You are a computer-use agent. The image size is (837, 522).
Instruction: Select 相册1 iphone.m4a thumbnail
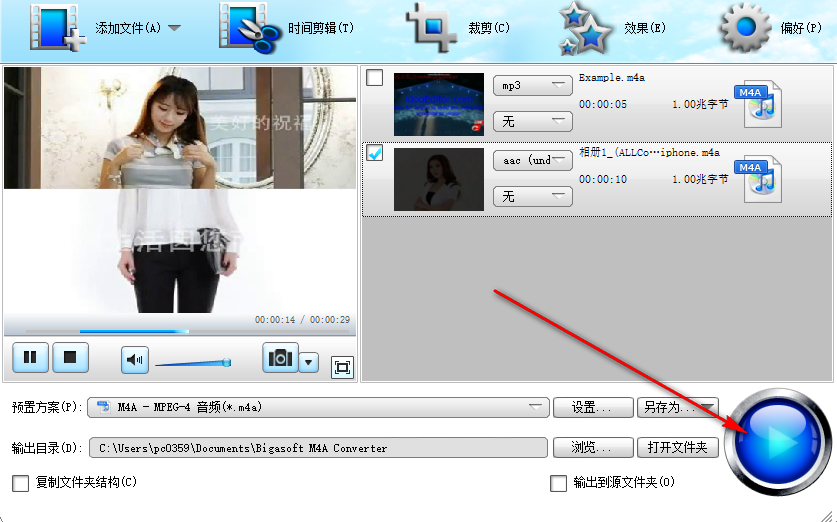[439, 179]
